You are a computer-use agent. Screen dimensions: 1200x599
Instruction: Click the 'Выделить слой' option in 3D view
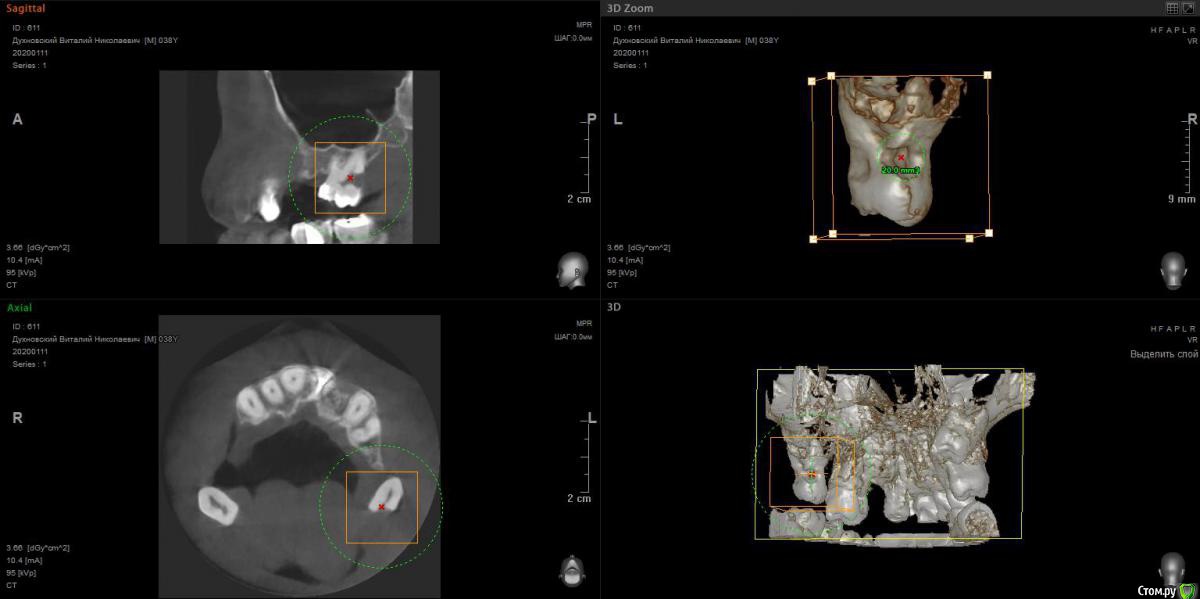click(1163, 354)
